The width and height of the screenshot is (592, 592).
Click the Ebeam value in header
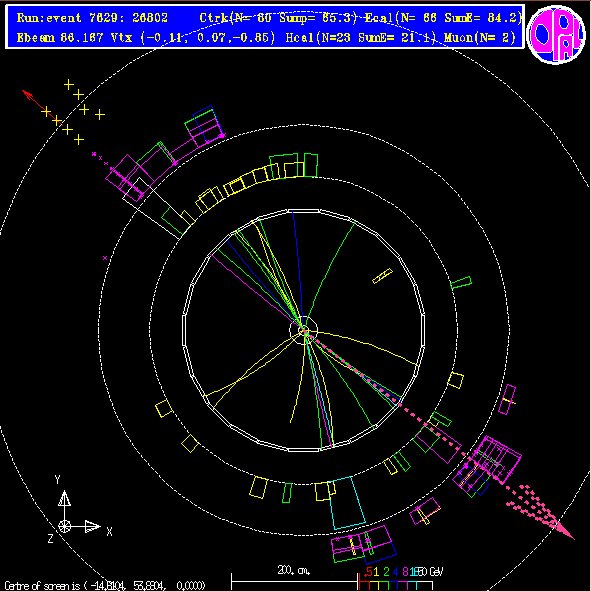click(x=60, y=38)
